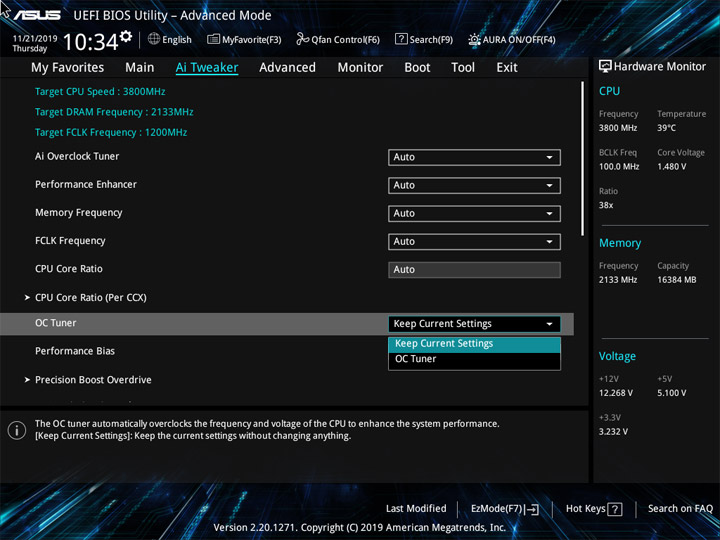
Task: Select the Performance Bias row label
Action: tap(75, 351)
